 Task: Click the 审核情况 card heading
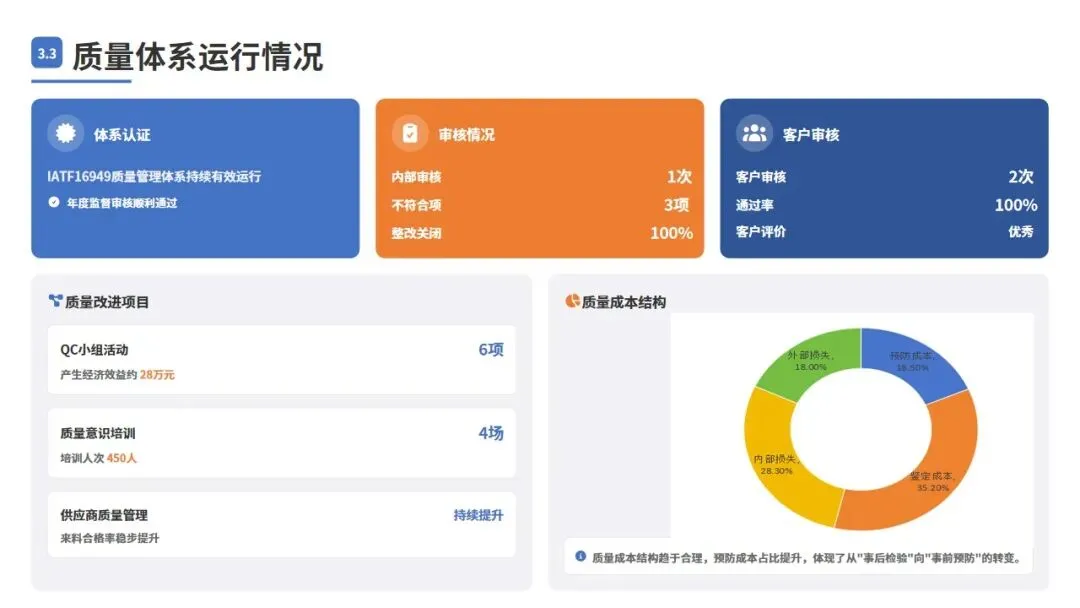pos(466,134)
